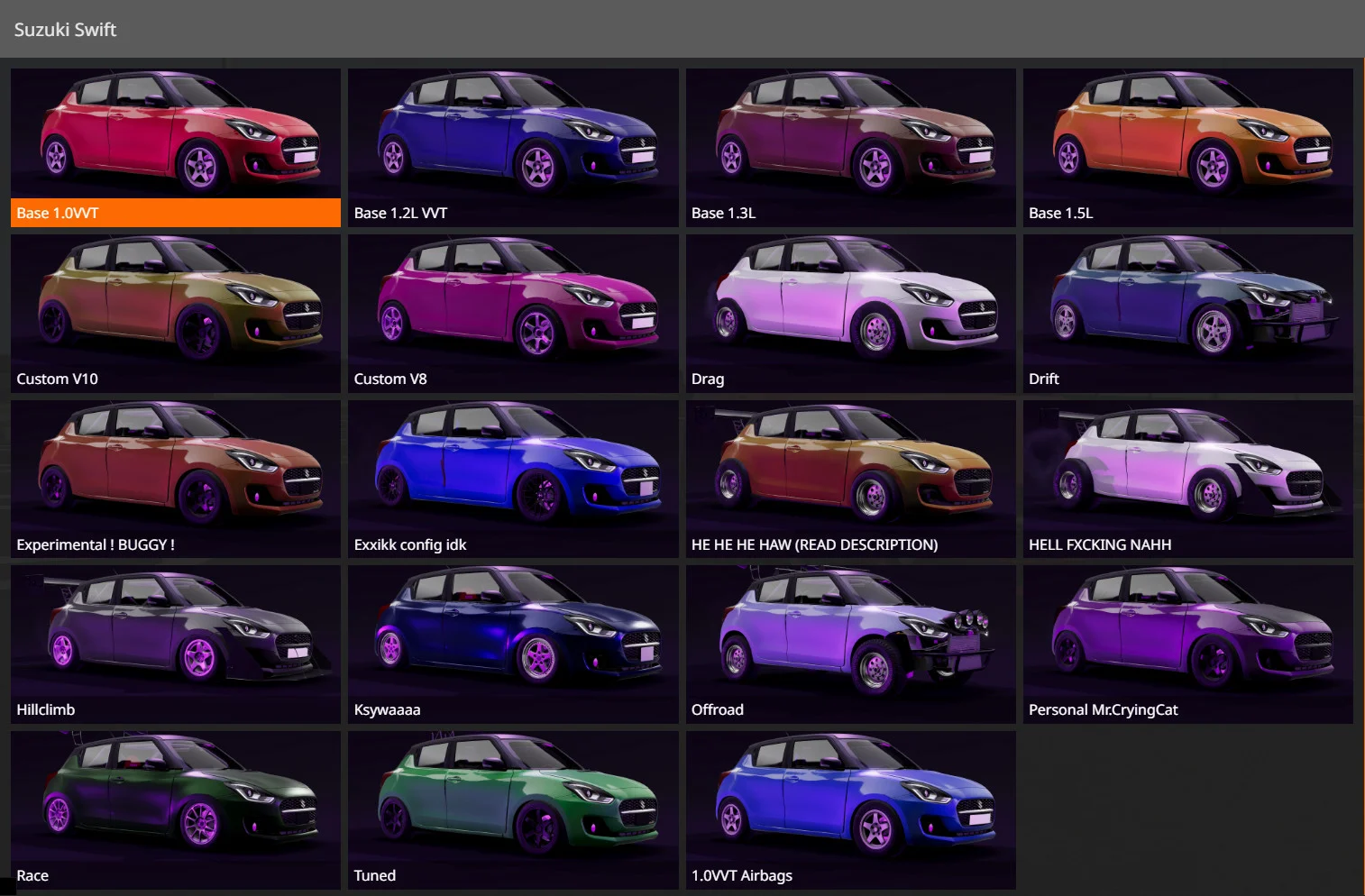This screenshot has height=896, width=1365.
Task: Select the dark green Race configuration
Action: point(176,799)
